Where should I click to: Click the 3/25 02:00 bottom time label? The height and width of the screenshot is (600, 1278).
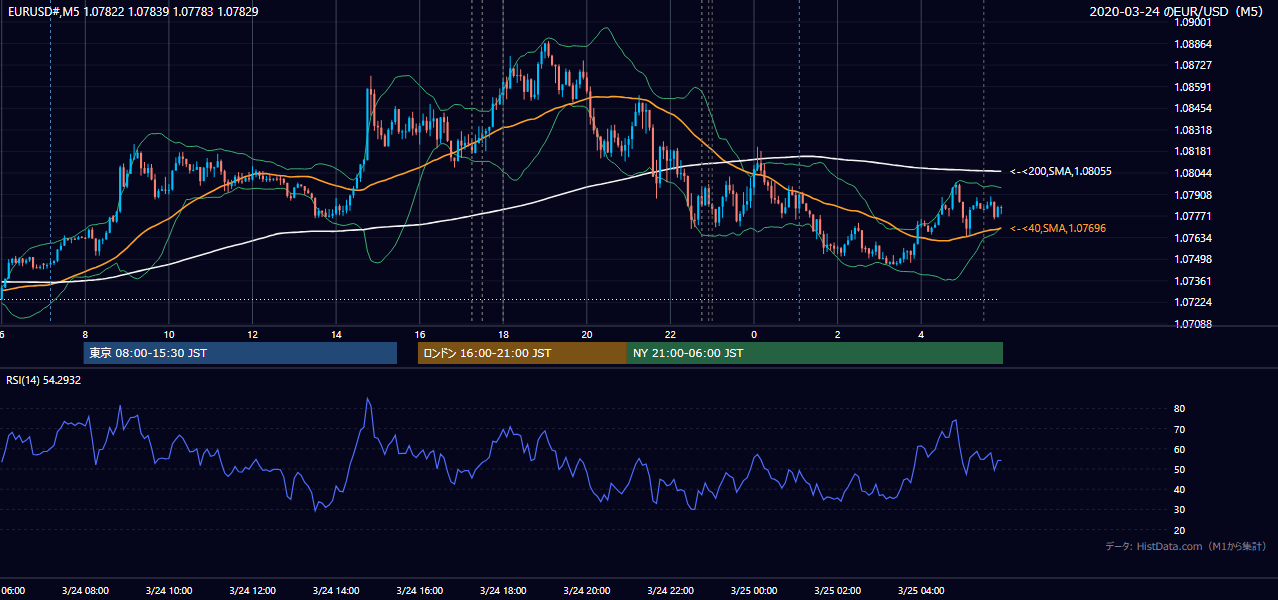click(x=837, y=591)
